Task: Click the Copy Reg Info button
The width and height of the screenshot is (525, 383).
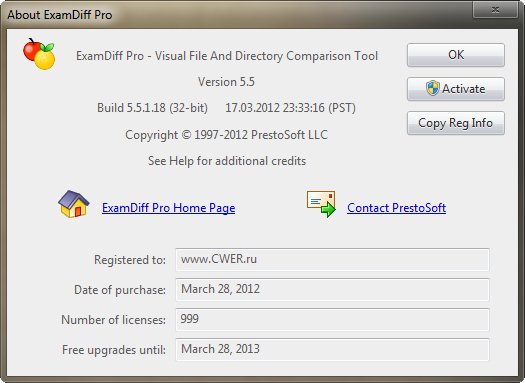Action: coord(456,123)
